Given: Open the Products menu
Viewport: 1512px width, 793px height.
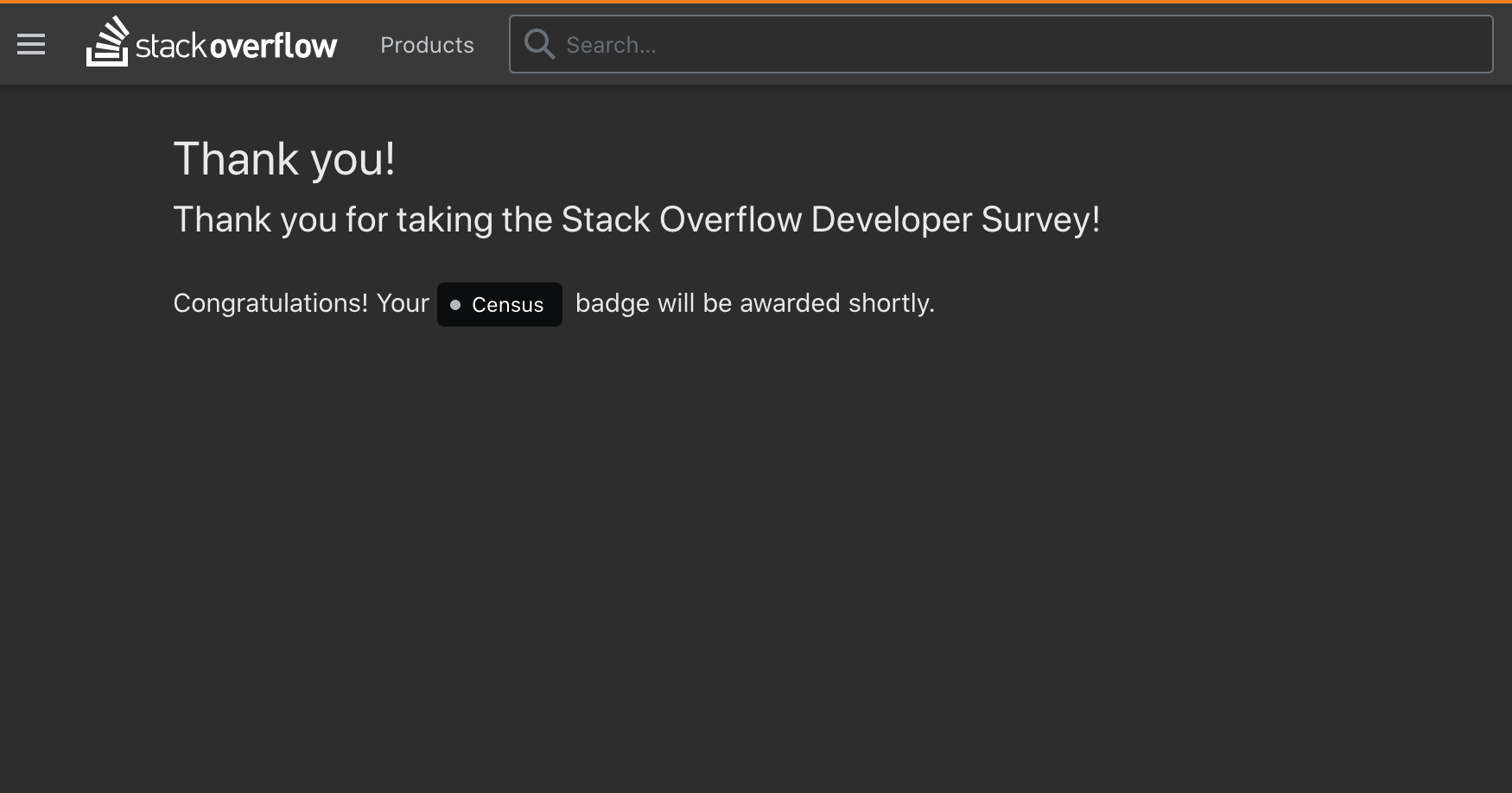Looking at the screenshot, I should point(427,45).
